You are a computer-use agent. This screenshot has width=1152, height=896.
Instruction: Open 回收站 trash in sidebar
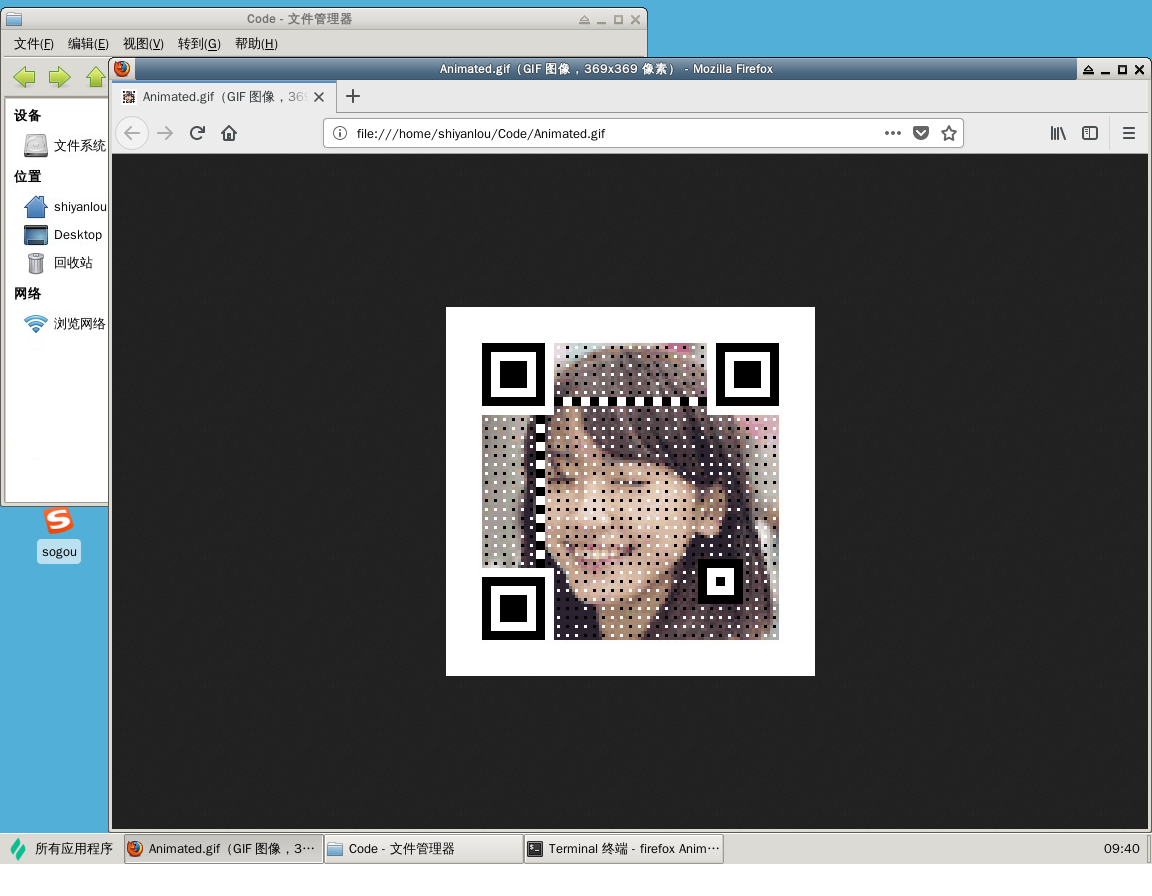[72, 263]
